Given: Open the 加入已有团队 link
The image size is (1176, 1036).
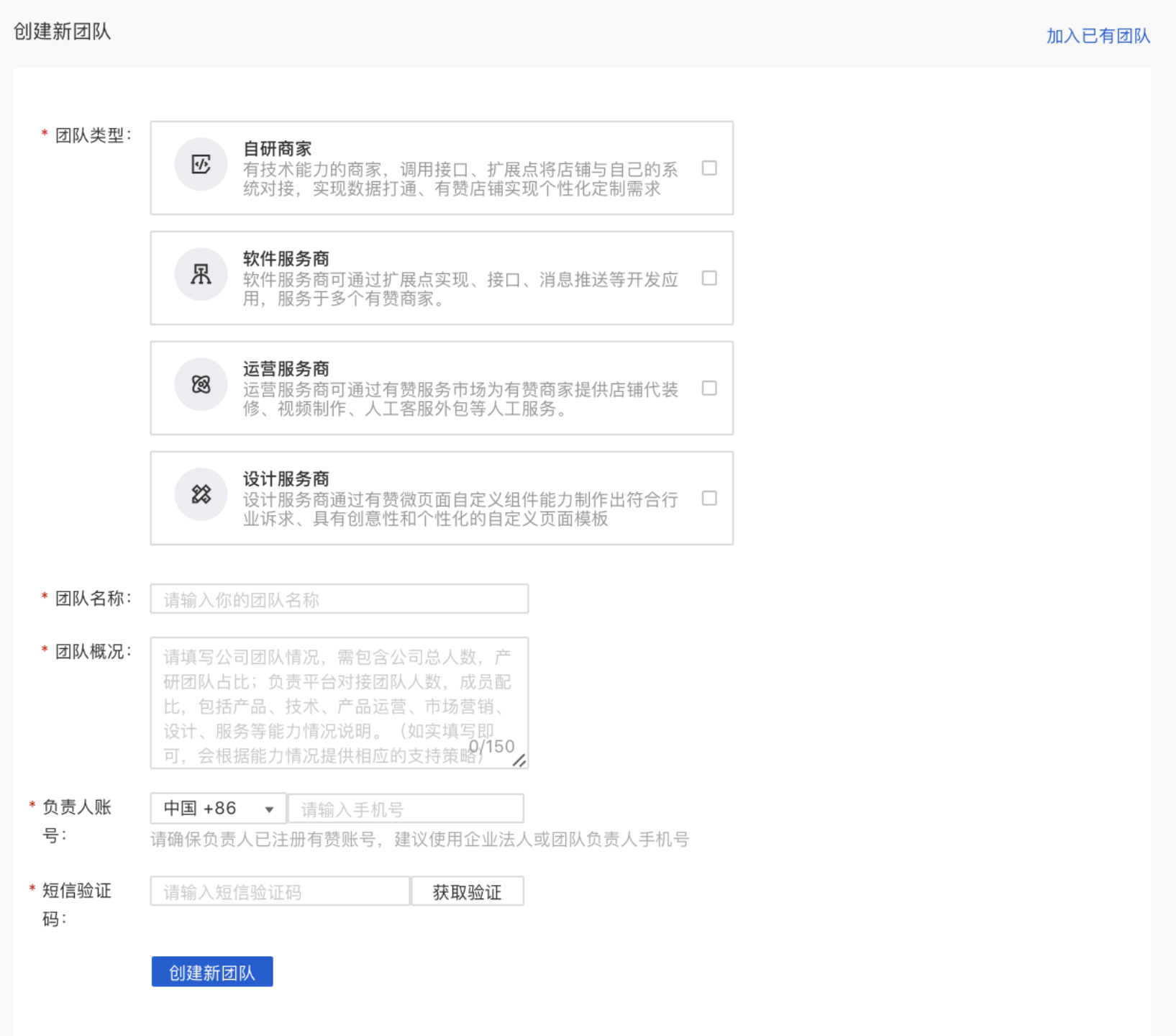Looking at the screenshot, I should [x=1098, y=36].
